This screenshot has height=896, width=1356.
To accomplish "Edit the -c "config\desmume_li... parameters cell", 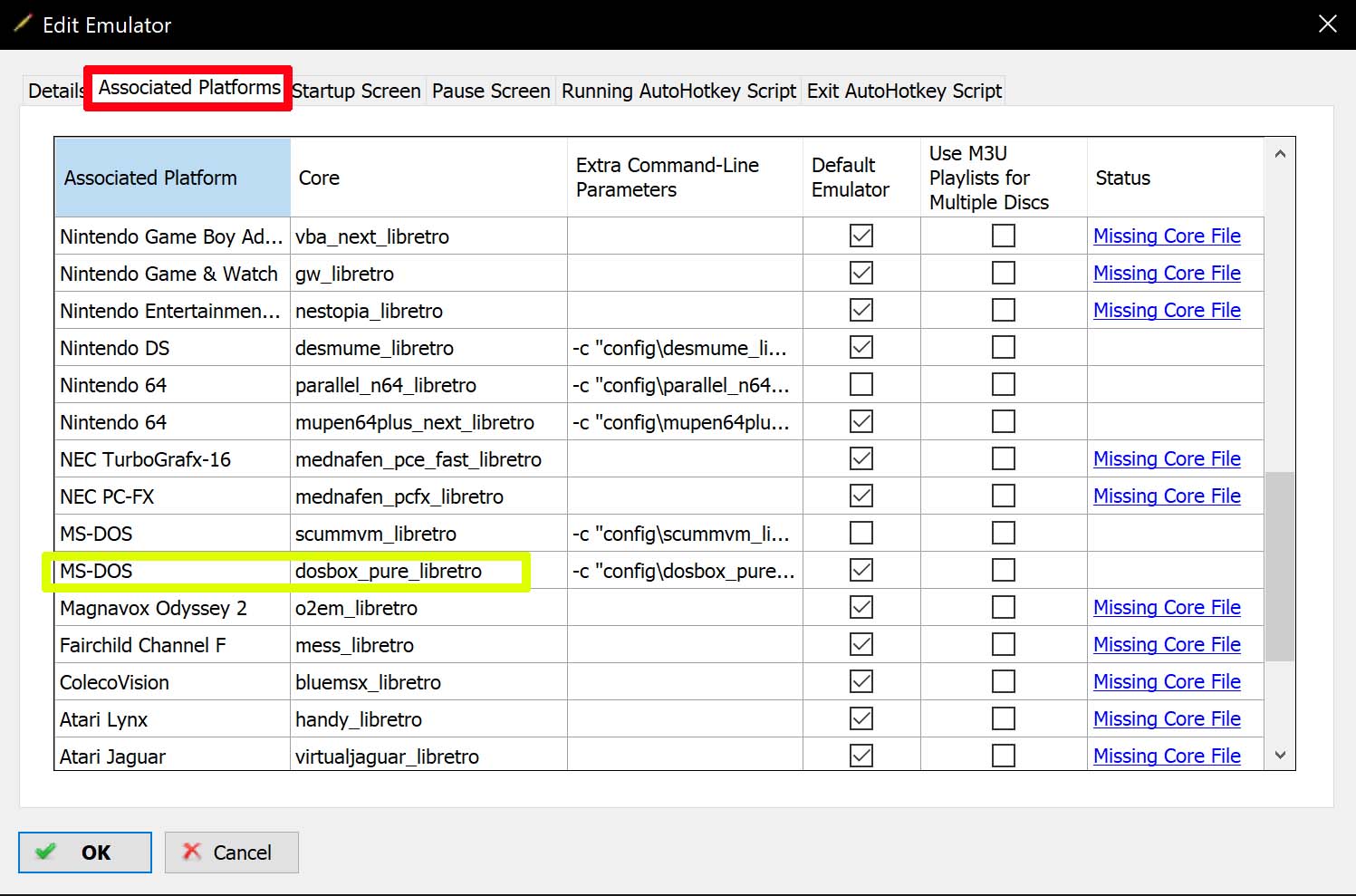I will pos(685,348).
